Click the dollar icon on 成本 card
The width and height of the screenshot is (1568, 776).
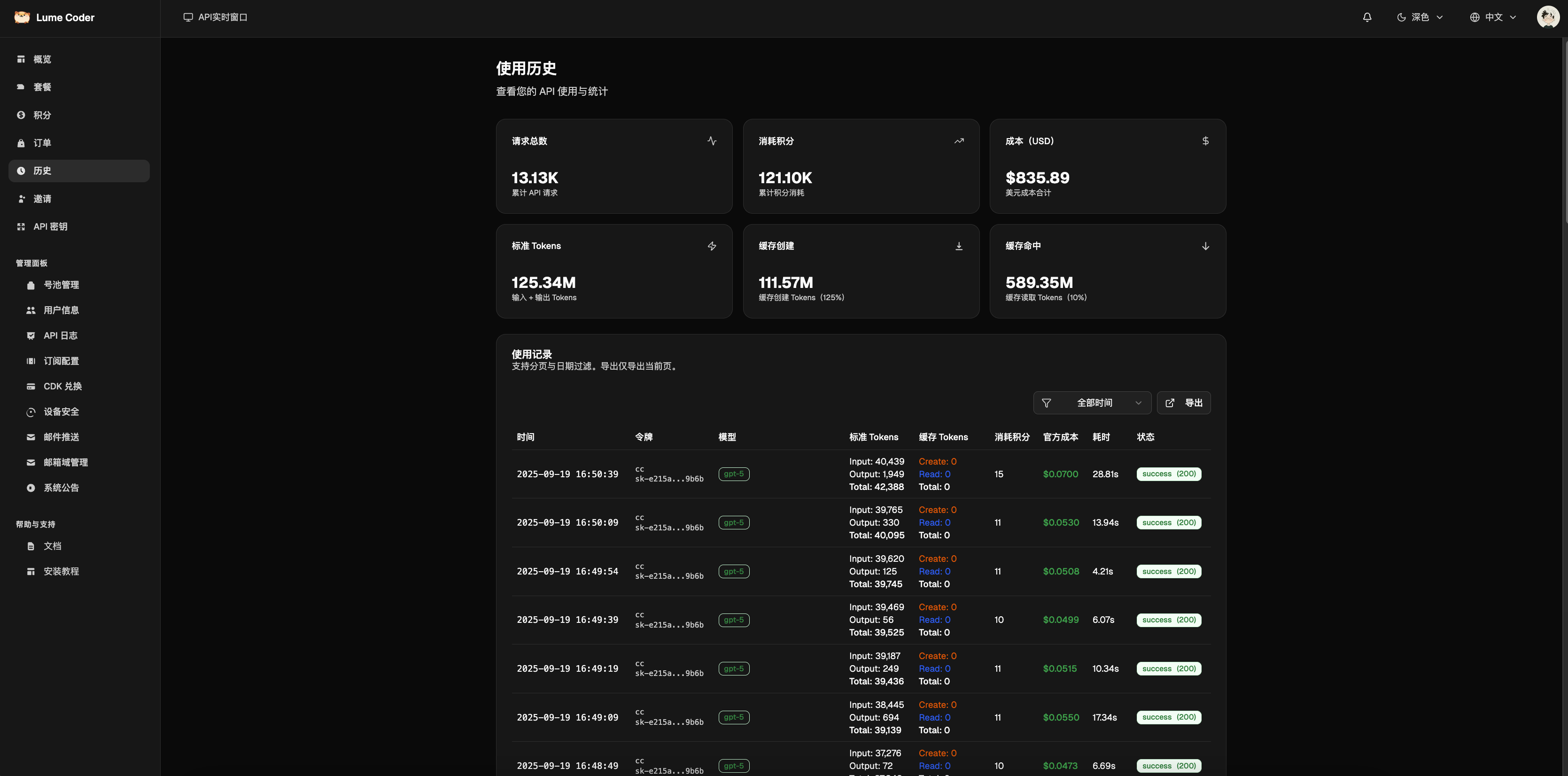point(1205,140)
